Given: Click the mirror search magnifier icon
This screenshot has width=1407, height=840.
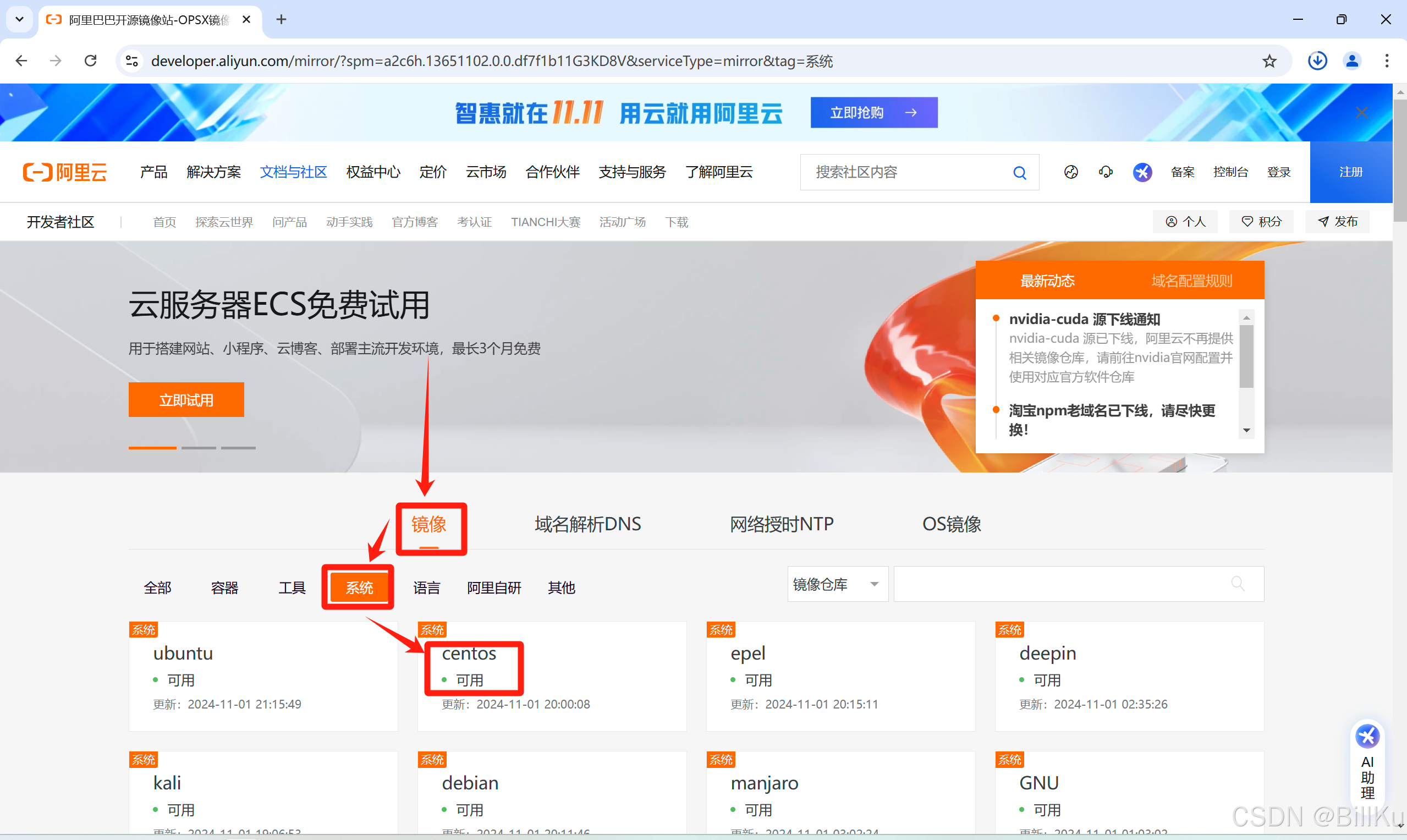Looking at the screenshot, I should pos(1238,584).
